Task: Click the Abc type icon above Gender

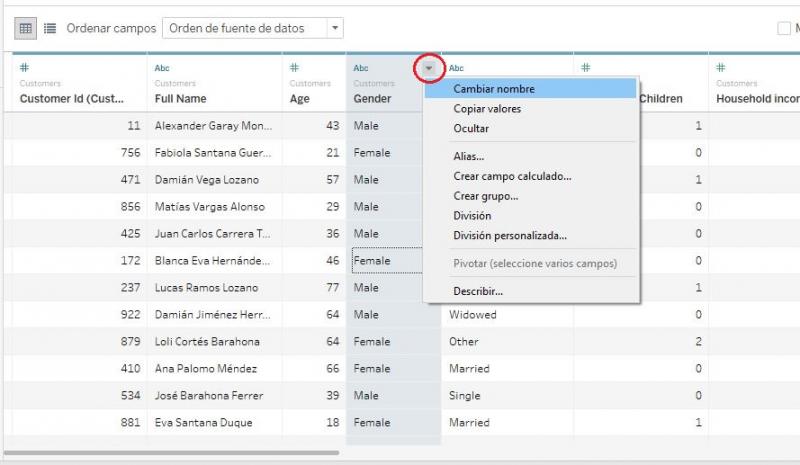Action: point(361,68)
